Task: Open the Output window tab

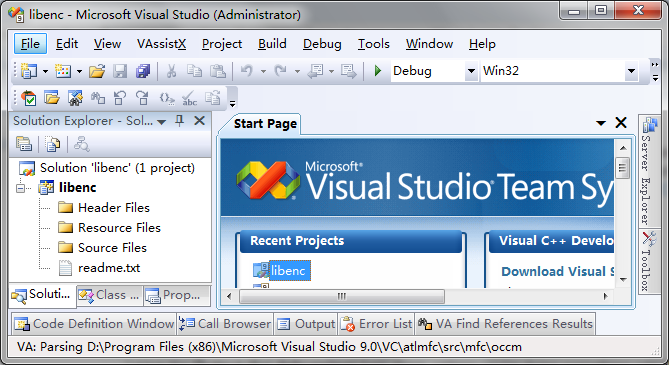Action: pyautogui.click(x=306, y=324)
